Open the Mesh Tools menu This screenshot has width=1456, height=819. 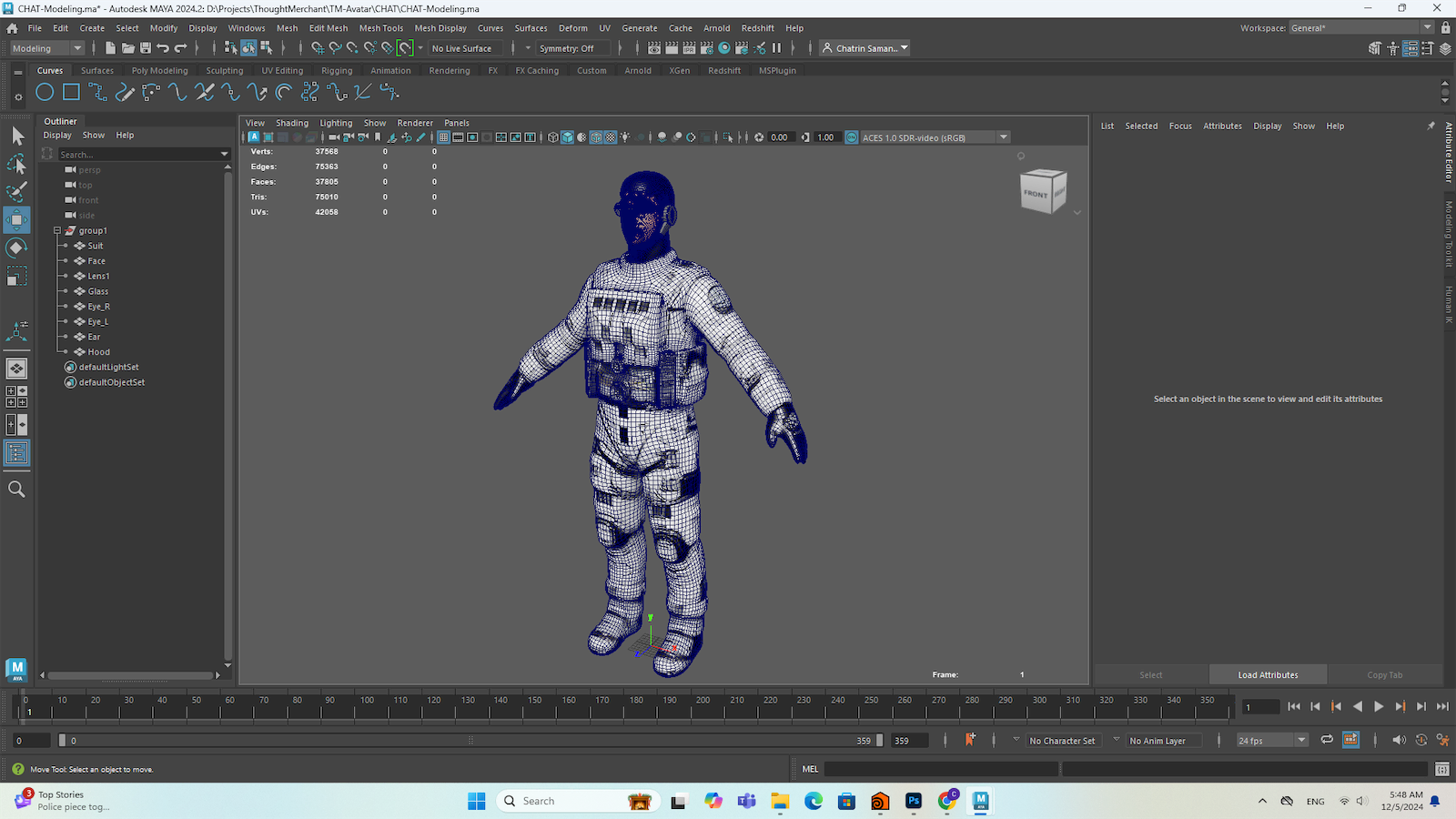pyautogui.click(x=380, y=28)
